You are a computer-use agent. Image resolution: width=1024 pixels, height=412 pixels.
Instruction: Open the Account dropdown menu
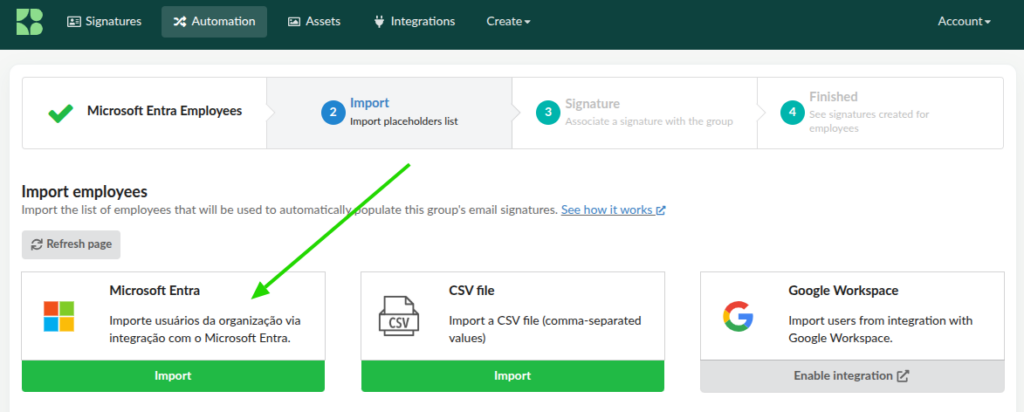point(963,21)
